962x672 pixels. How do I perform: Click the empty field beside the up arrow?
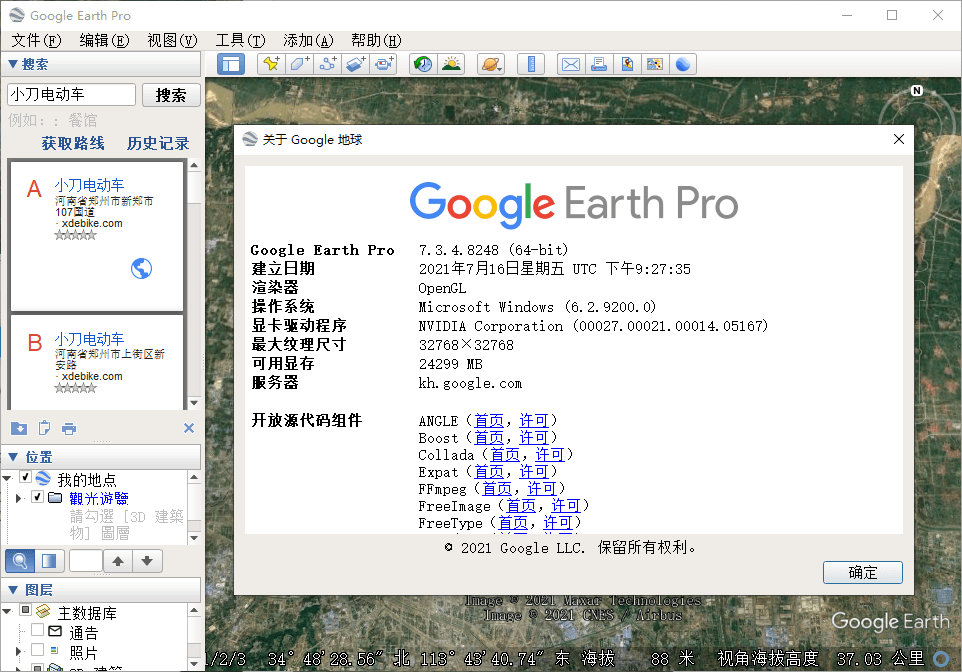coord(86,560)
